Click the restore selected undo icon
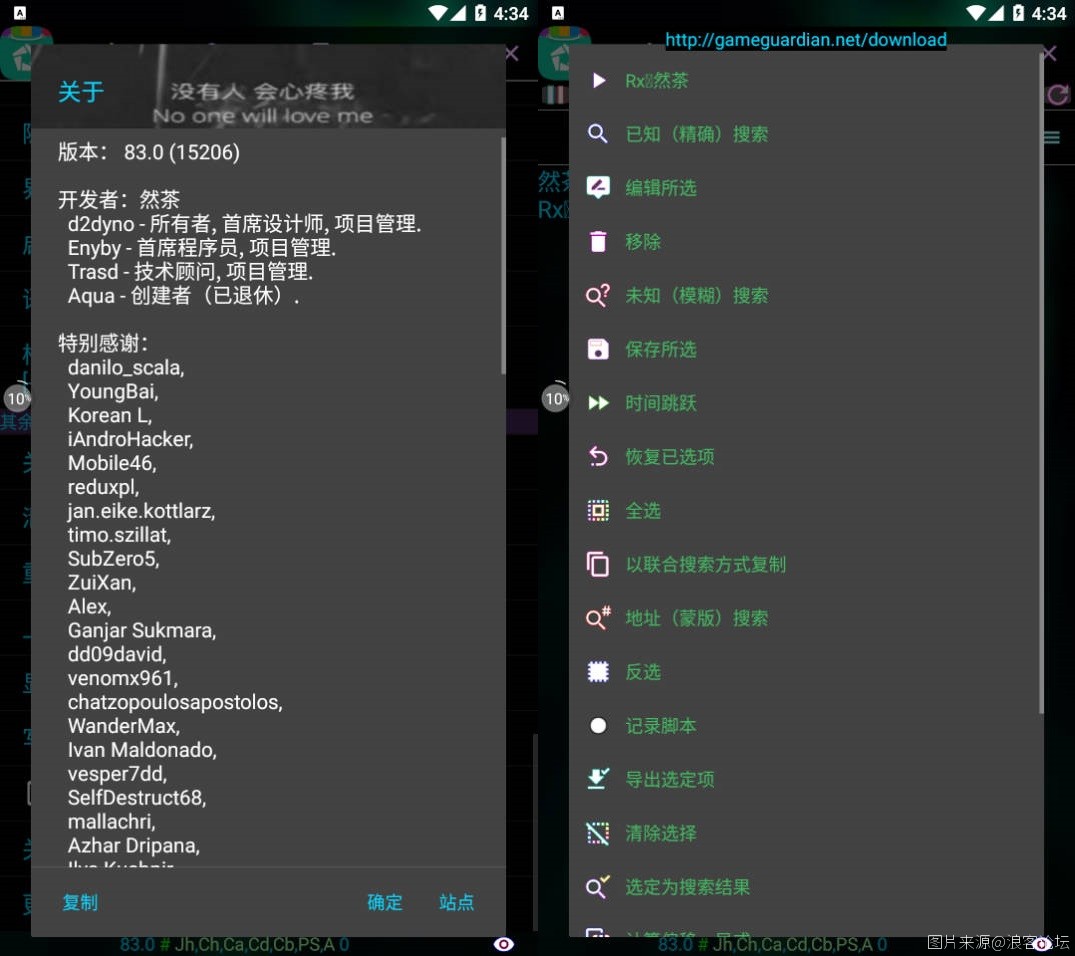The width and height of the screenshot is (1075, 956). coord(598,456)
